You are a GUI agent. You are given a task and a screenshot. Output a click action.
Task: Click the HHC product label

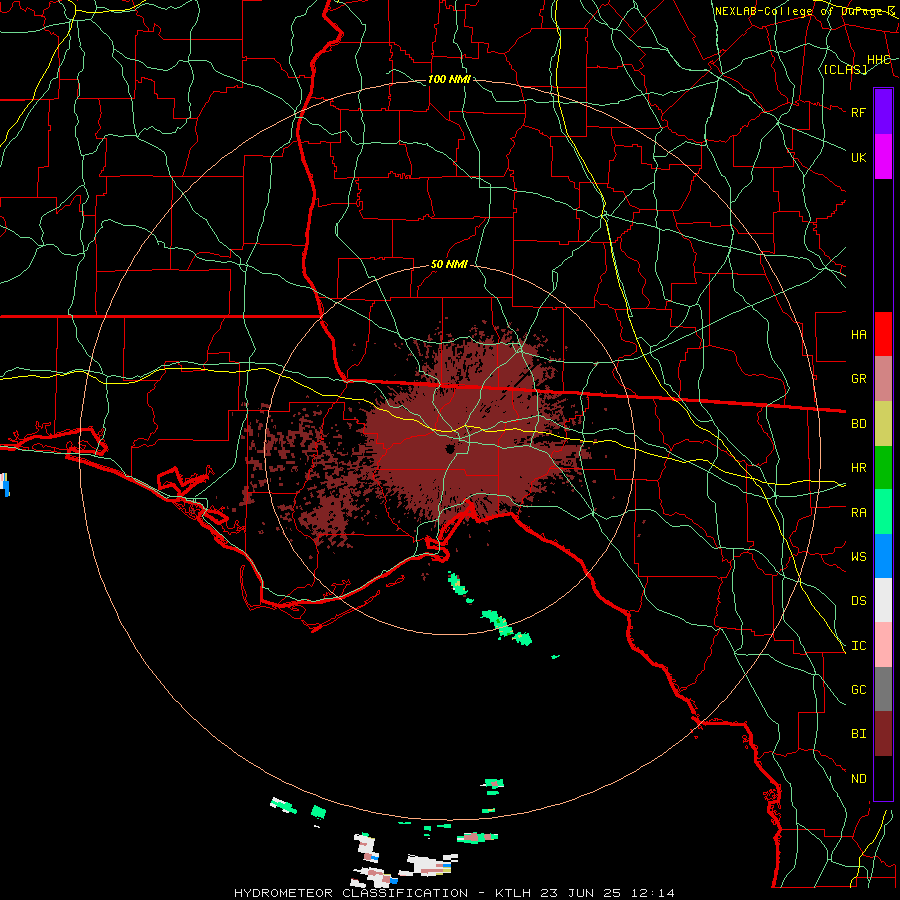pos(878,60)
